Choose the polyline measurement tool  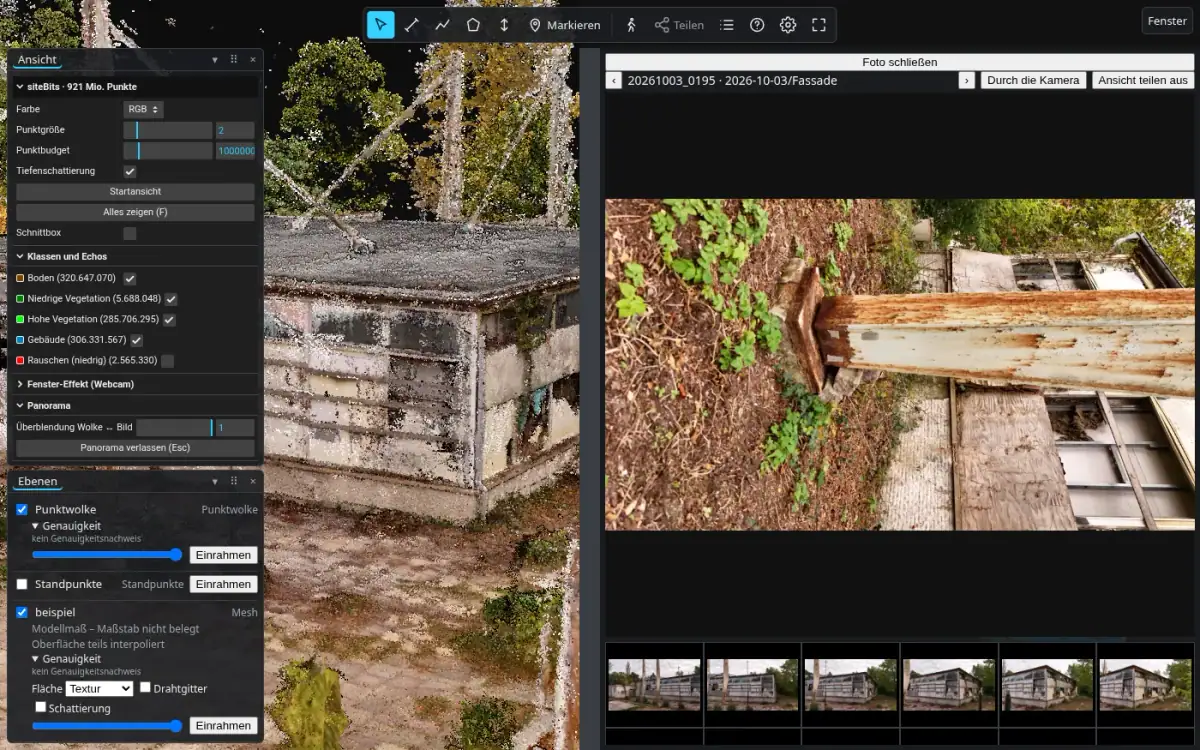(x=442, y=25)
